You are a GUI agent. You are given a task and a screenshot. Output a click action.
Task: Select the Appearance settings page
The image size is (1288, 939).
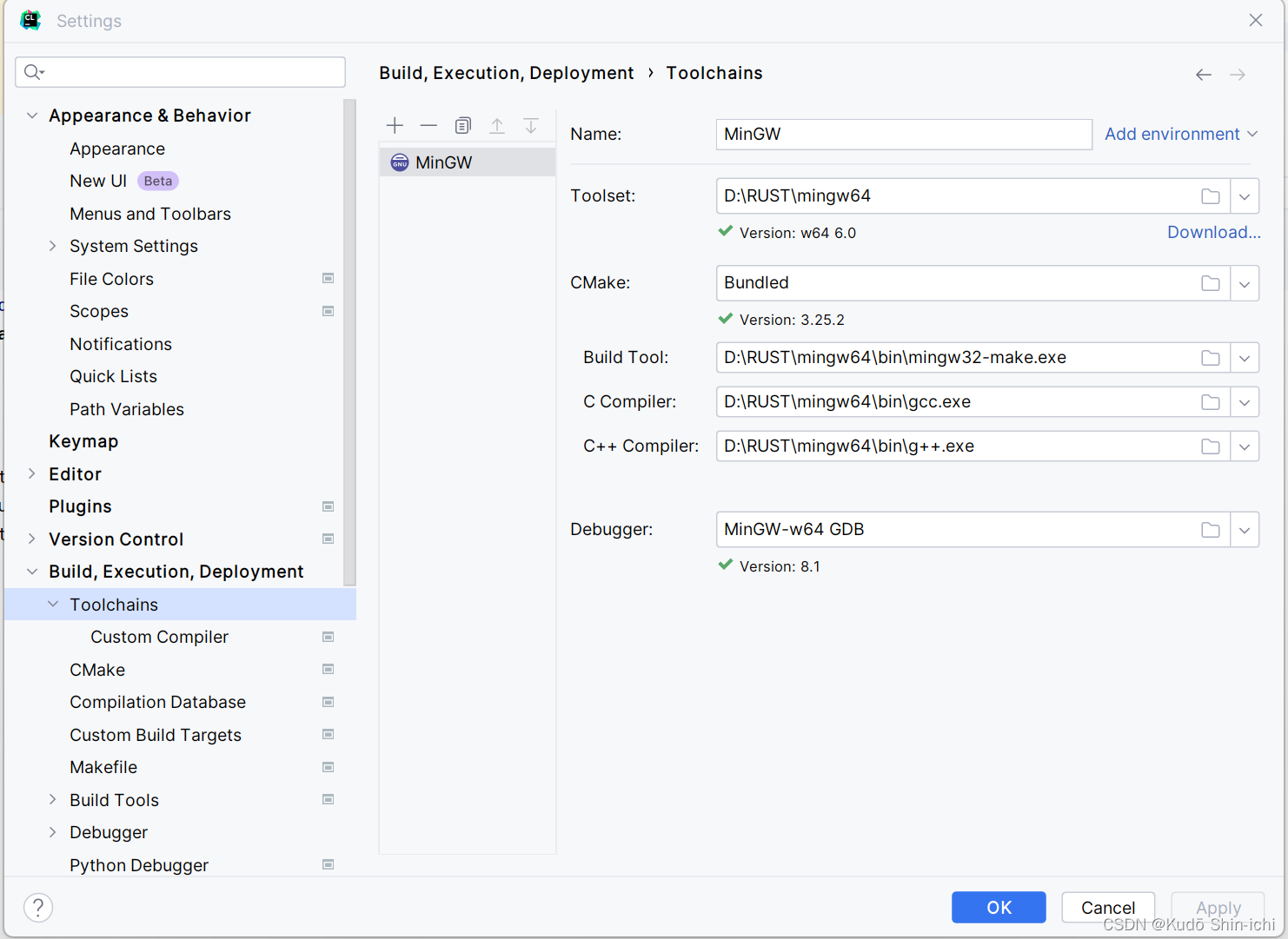tap(117, 149)
